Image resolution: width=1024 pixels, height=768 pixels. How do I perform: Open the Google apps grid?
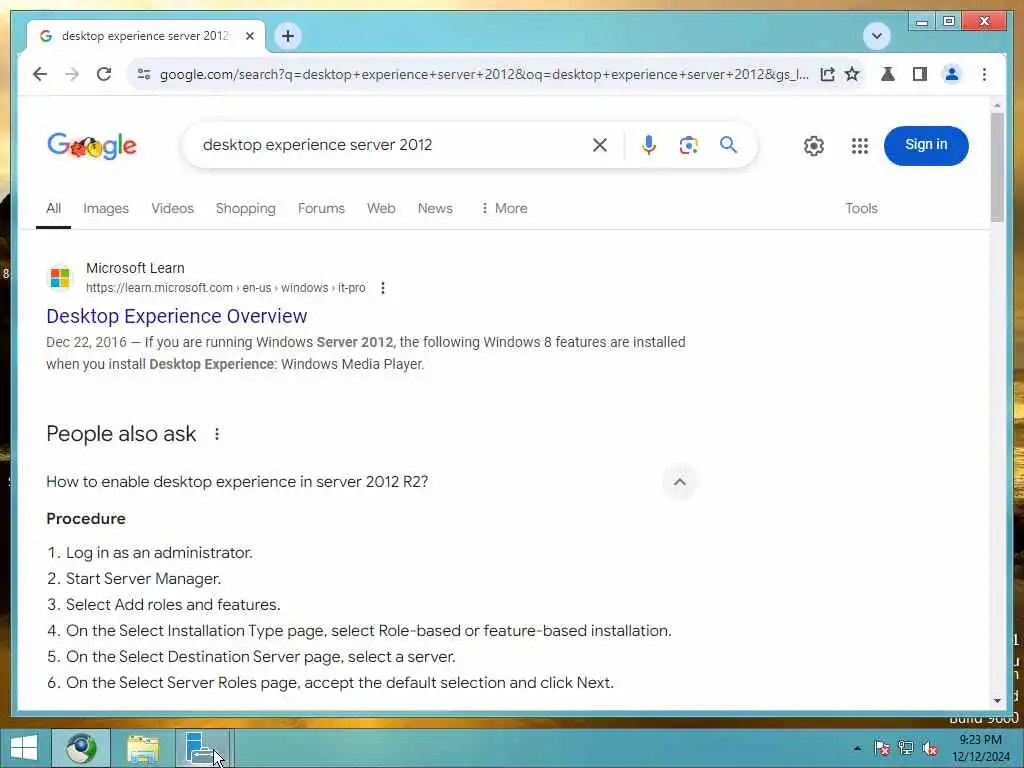(x=859, y=146)
